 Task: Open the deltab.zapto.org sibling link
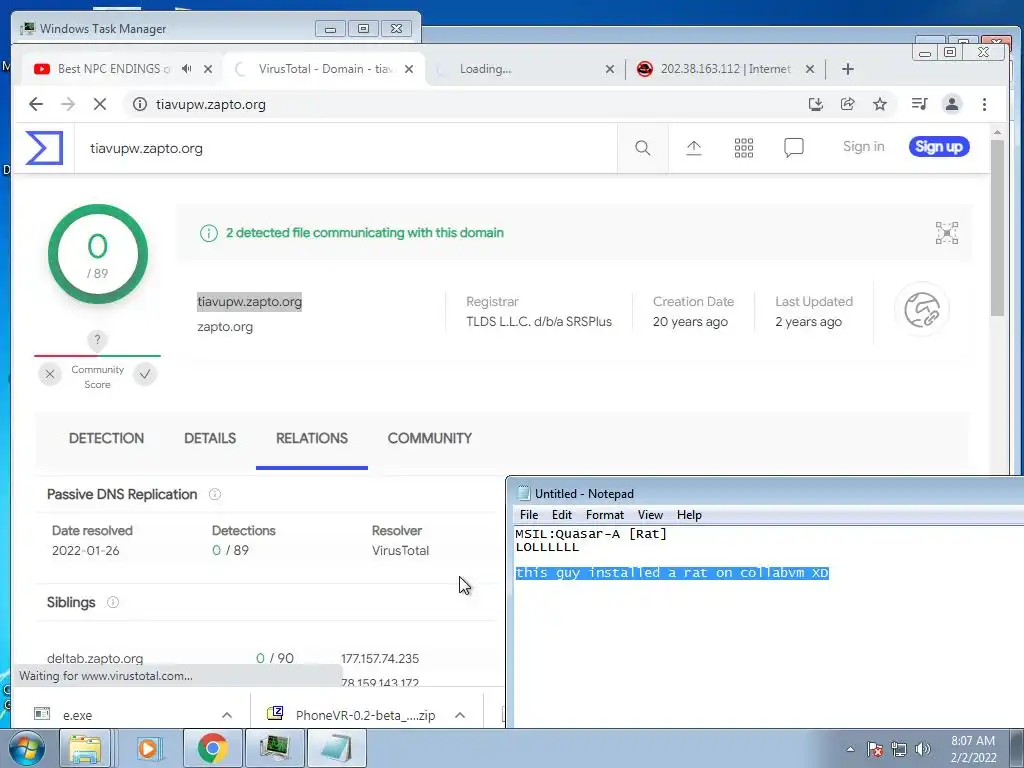coord(95,658)
